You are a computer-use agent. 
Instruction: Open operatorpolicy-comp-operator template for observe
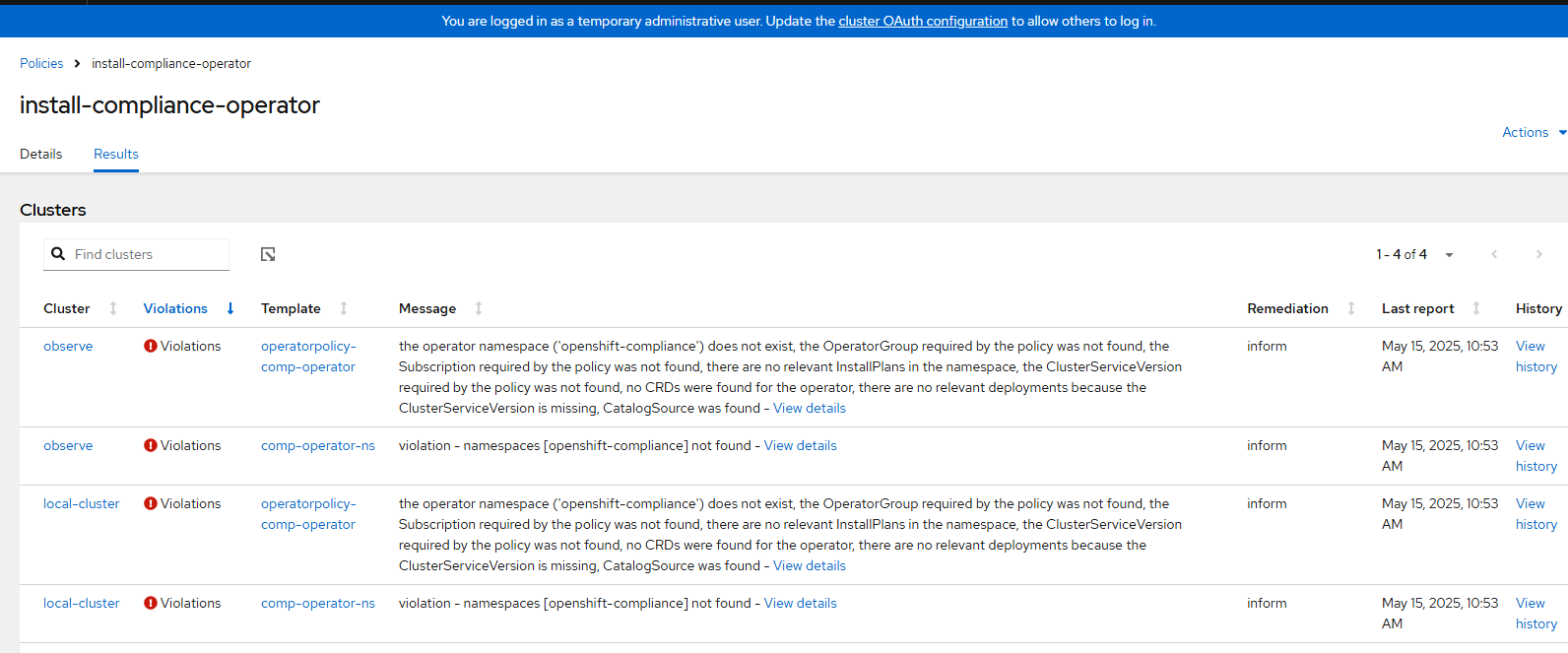pos(308,357)
